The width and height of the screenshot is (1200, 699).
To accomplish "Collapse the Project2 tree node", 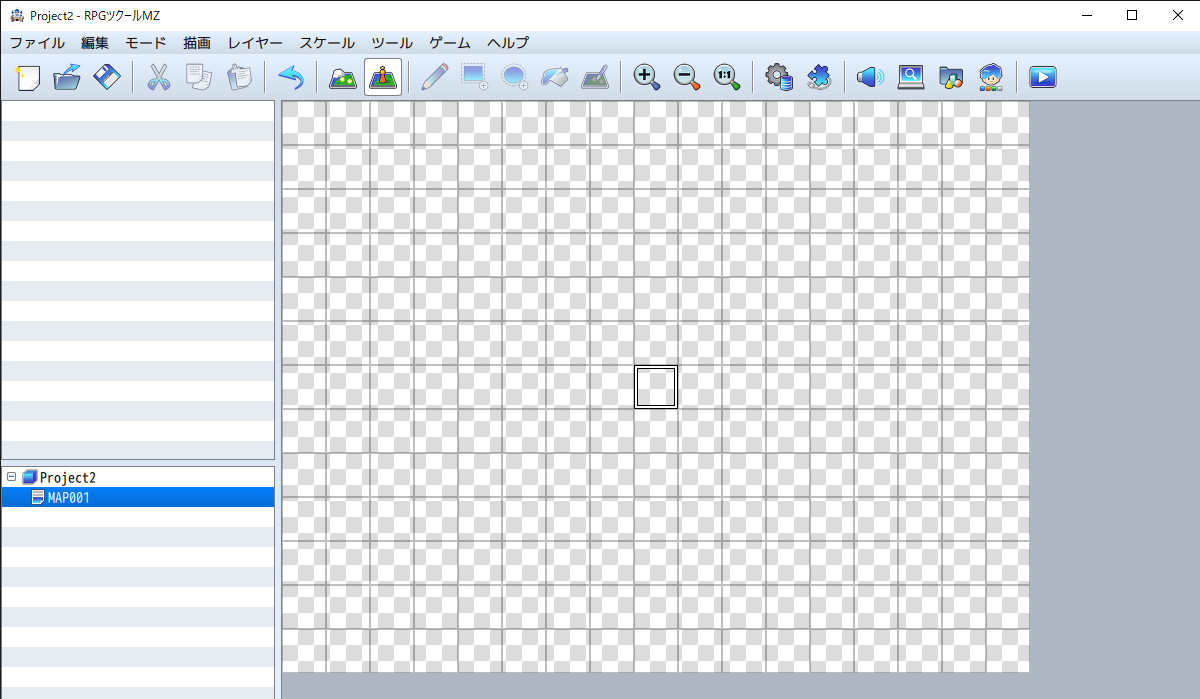I will pos(9,477).
